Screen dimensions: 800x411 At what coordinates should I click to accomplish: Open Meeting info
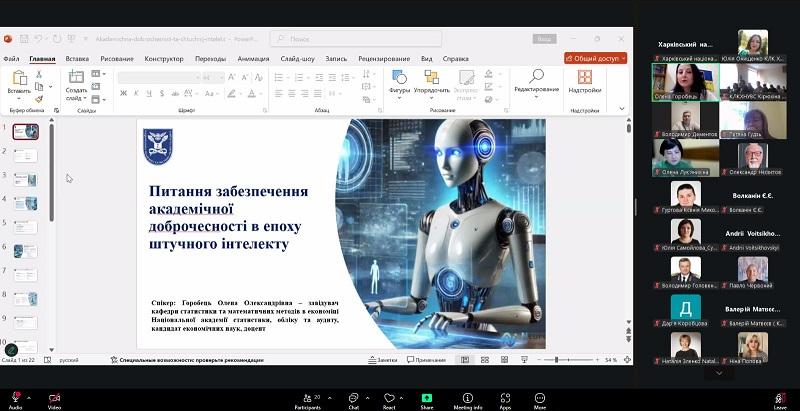click(x=466, y=397)
